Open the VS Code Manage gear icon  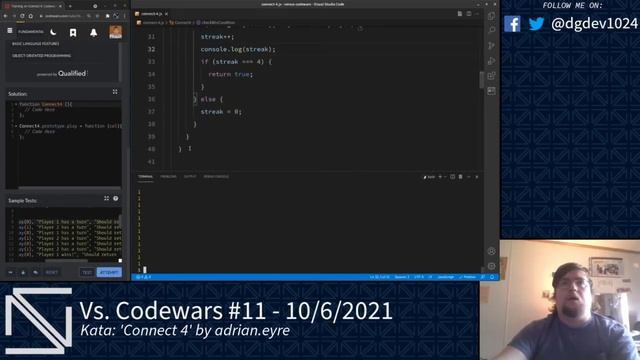point(491,266)
